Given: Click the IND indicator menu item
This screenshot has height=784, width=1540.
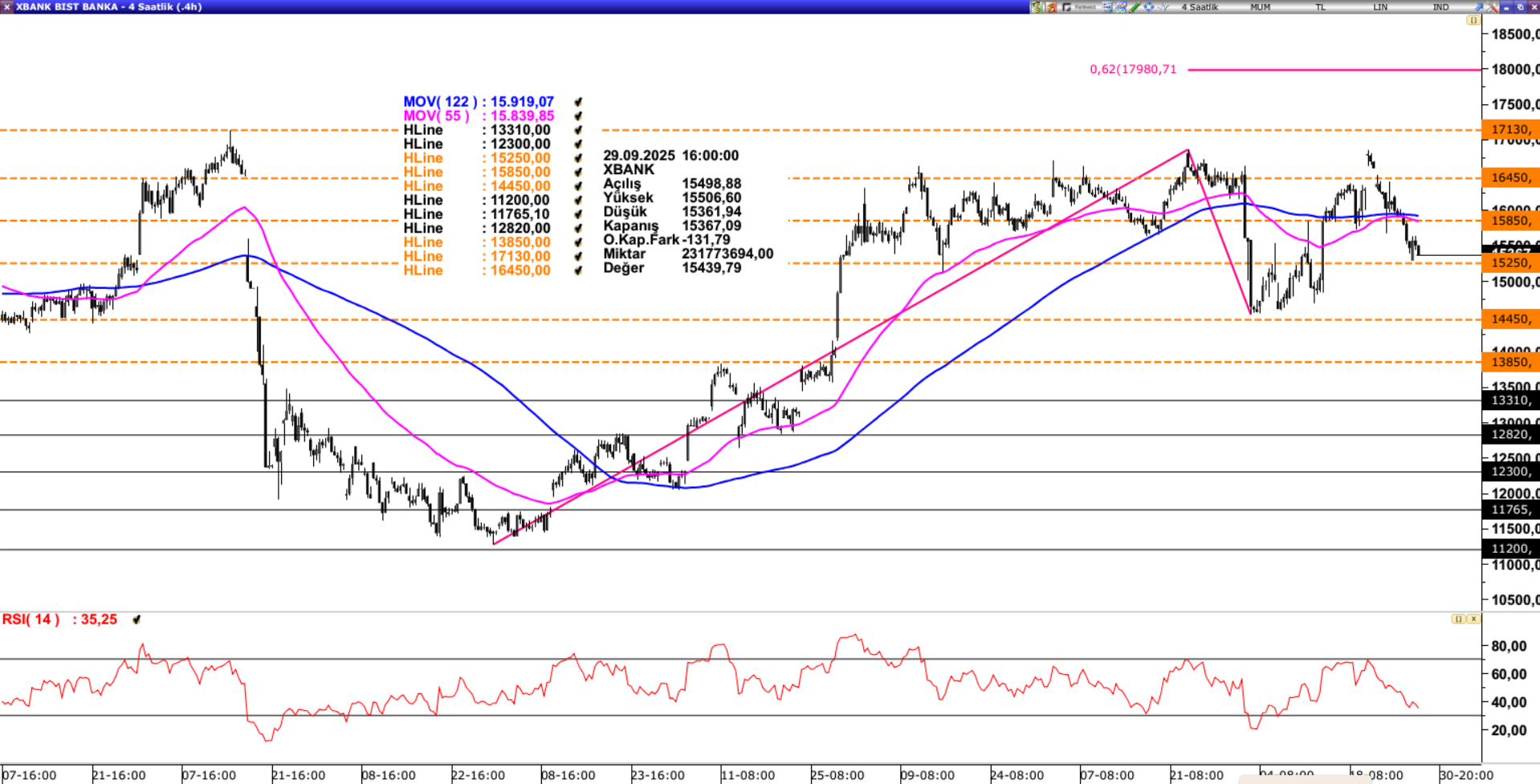Looking at the screenshot, I should (x=1440, y=7).
